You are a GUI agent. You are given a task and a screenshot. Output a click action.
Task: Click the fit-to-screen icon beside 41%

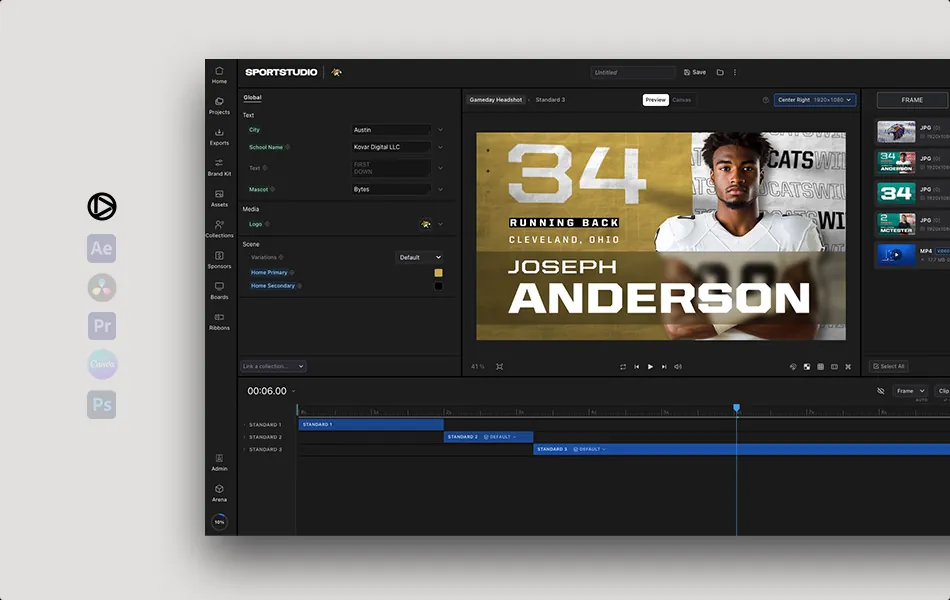click(499, 367)
